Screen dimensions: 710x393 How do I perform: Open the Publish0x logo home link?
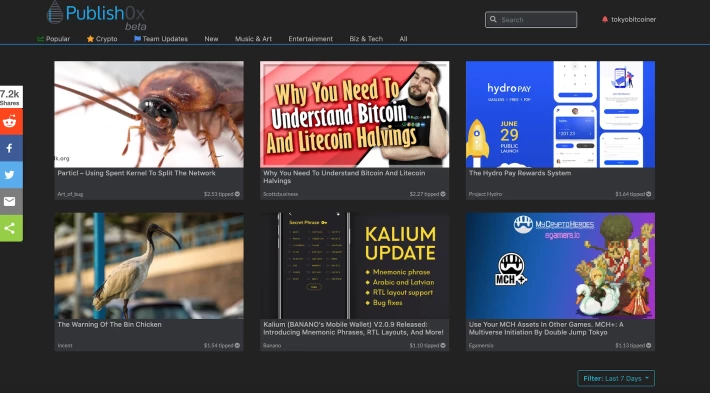[x=96, y=16]
